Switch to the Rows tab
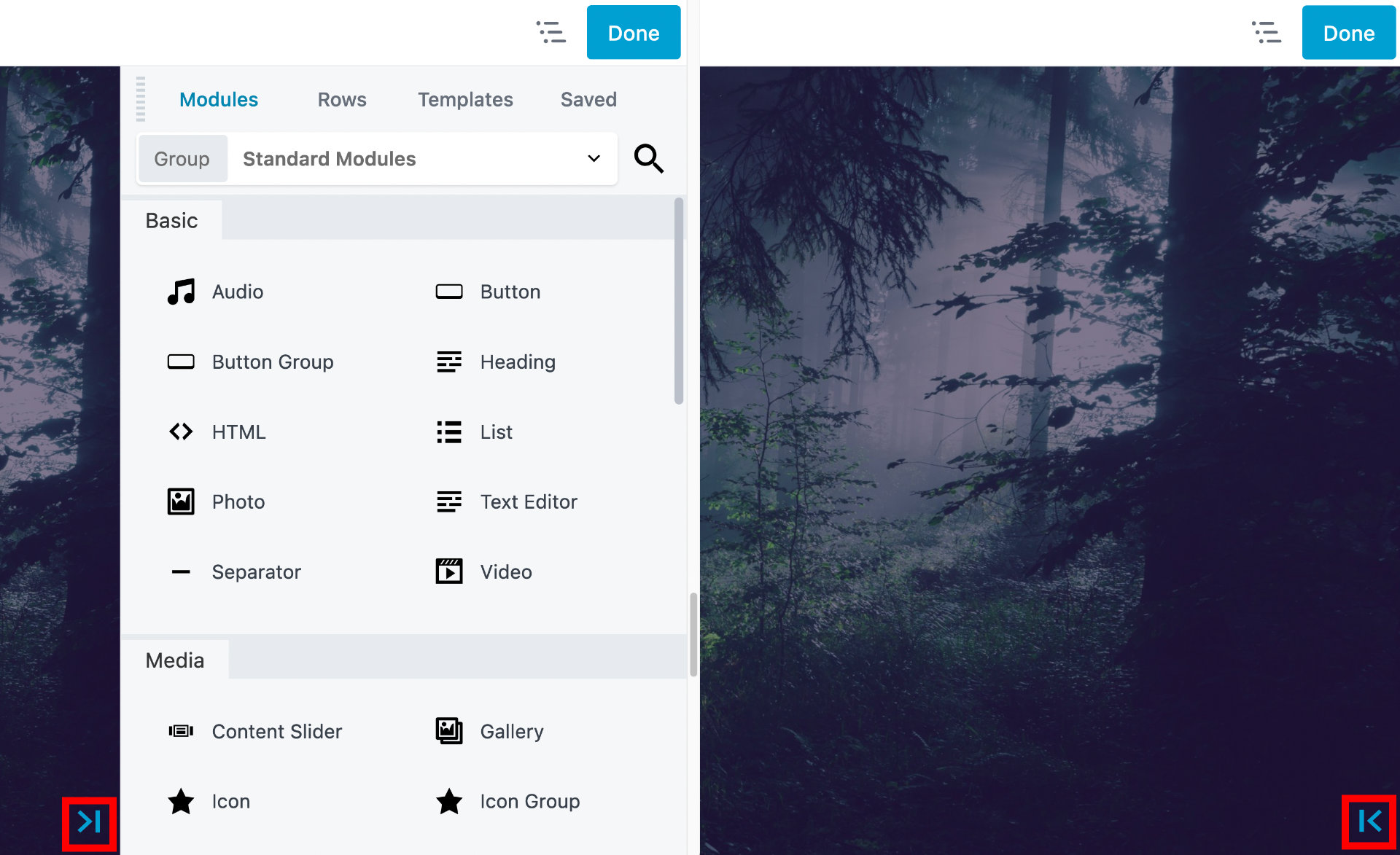 pos(342,98)
